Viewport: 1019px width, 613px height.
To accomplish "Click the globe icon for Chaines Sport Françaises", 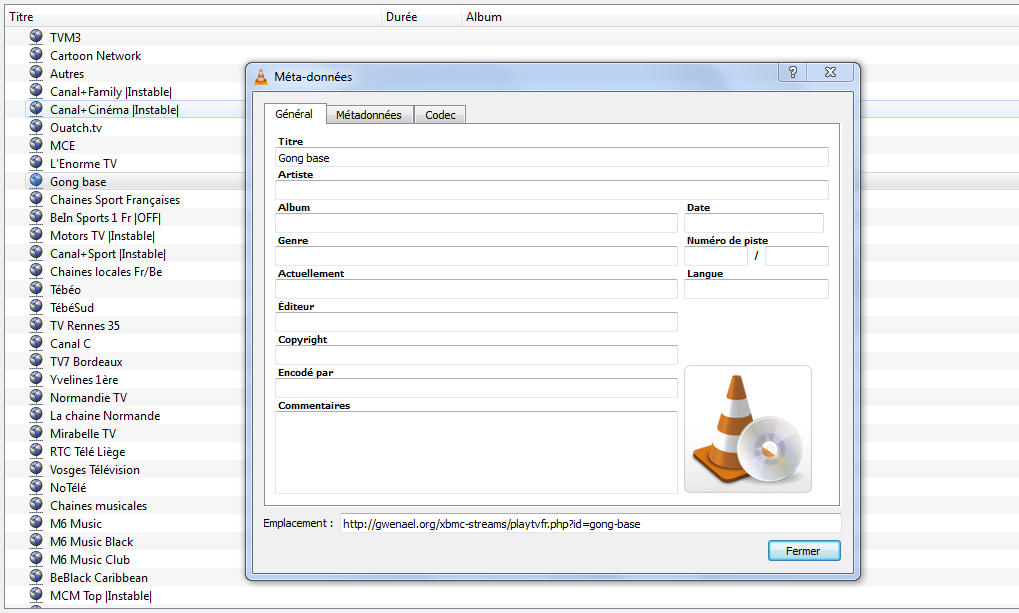I will click(x=36, y=198).
